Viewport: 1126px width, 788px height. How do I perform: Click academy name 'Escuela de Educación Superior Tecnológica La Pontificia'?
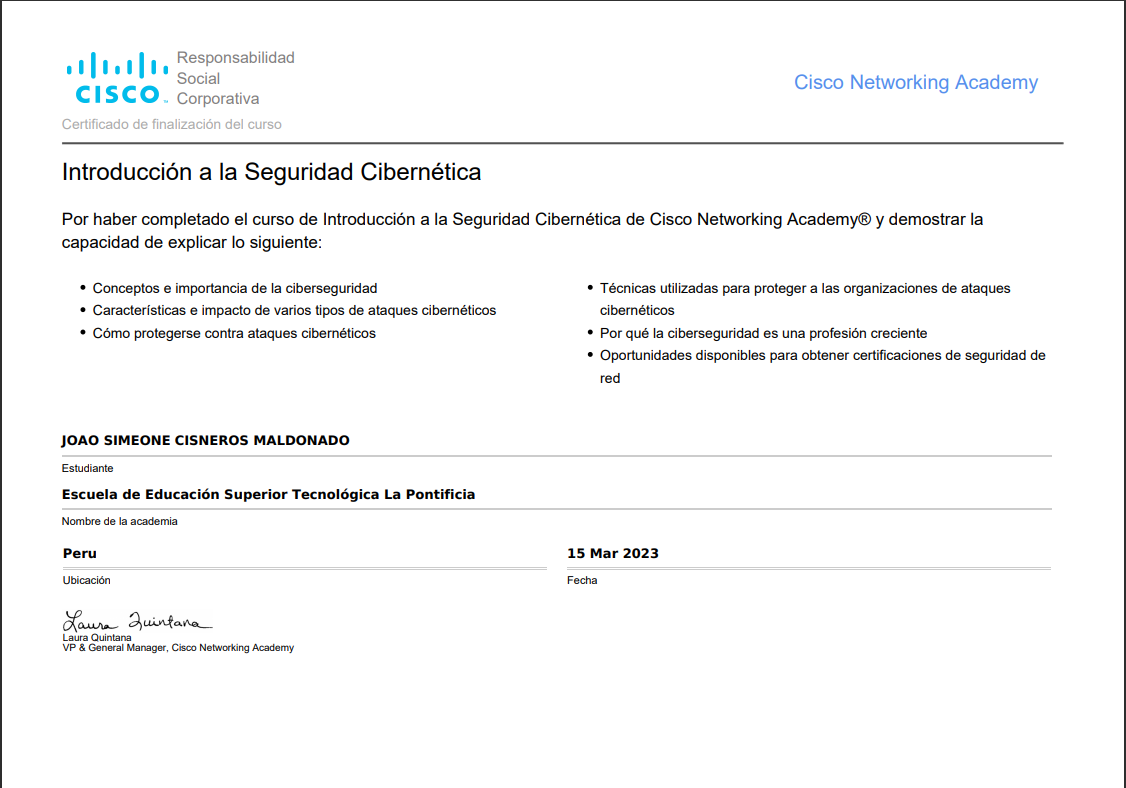269,494
